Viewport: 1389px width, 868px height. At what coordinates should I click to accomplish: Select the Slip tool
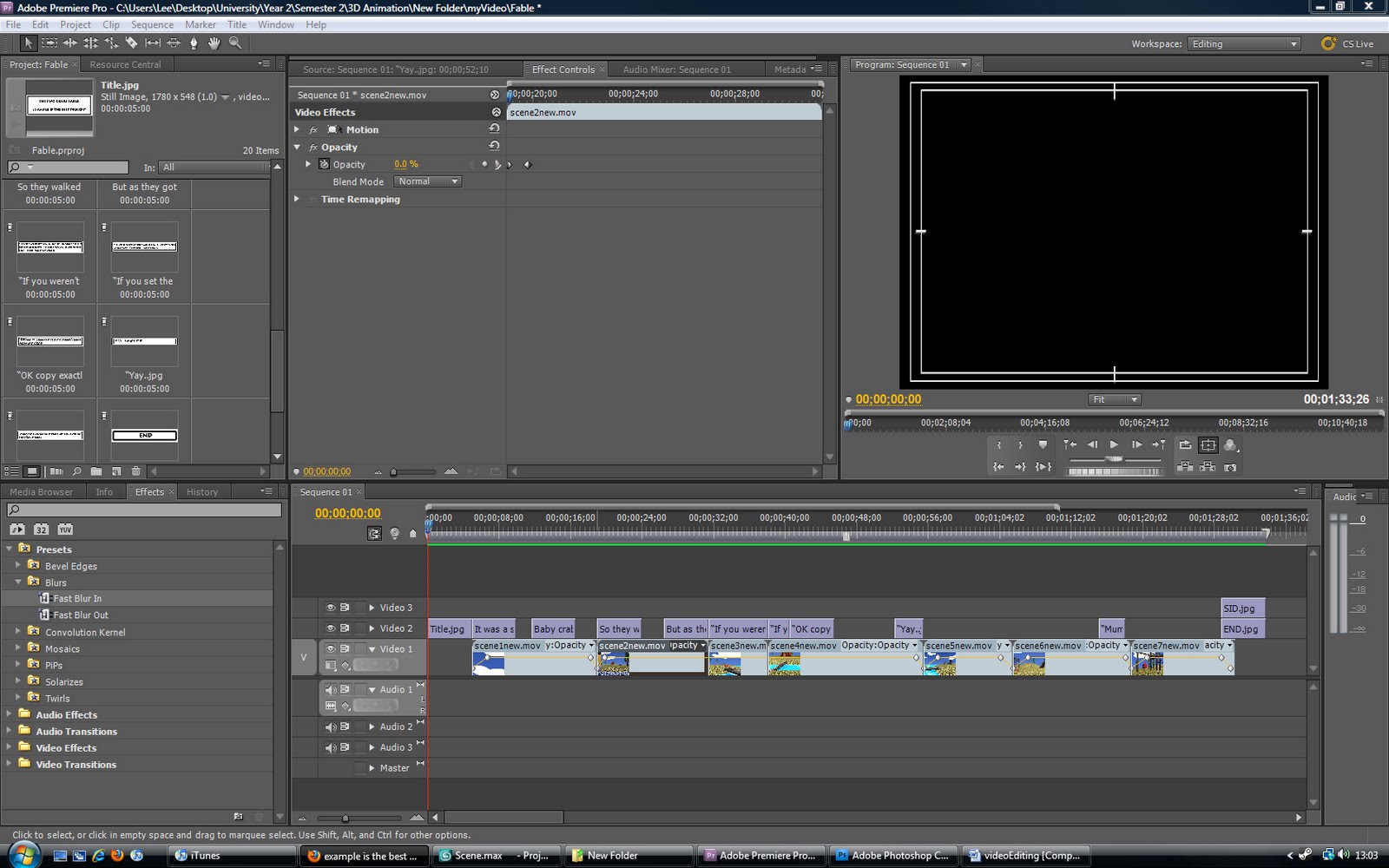click(x=153, y=43)
